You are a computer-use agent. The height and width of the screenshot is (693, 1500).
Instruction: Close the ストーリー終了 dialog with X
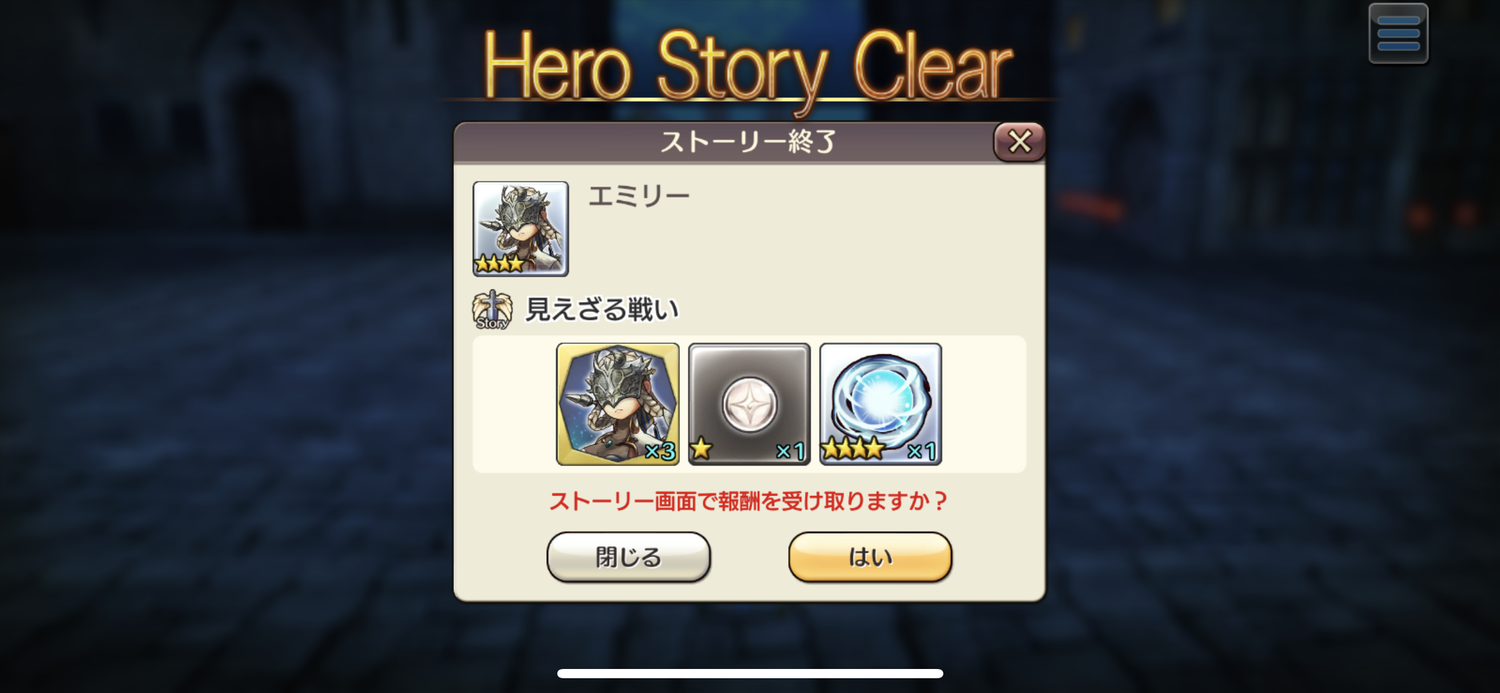pos(1019,142)
